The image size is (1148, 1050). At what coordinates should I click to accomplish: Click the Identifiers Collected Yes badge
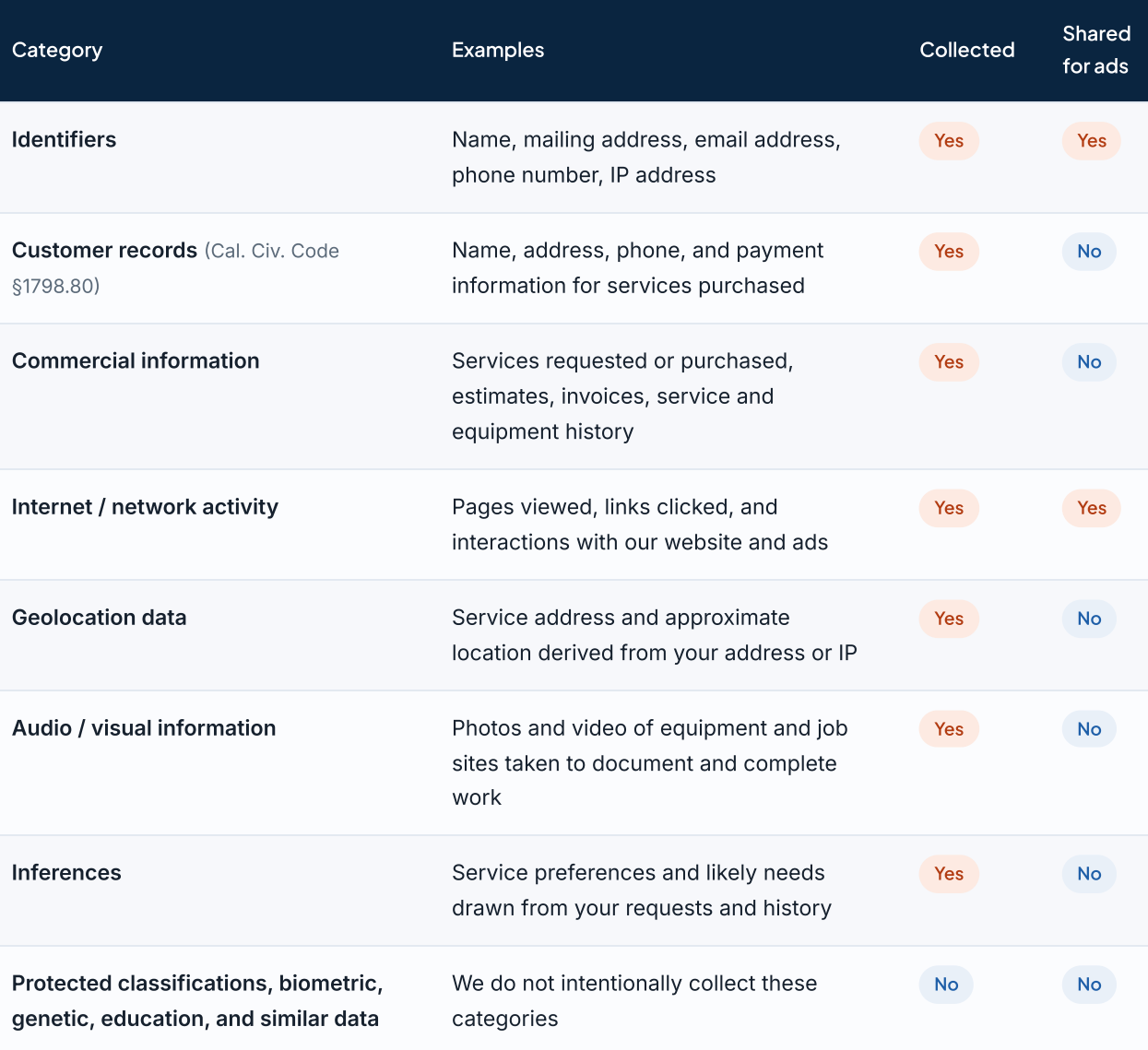pos(949,141)
